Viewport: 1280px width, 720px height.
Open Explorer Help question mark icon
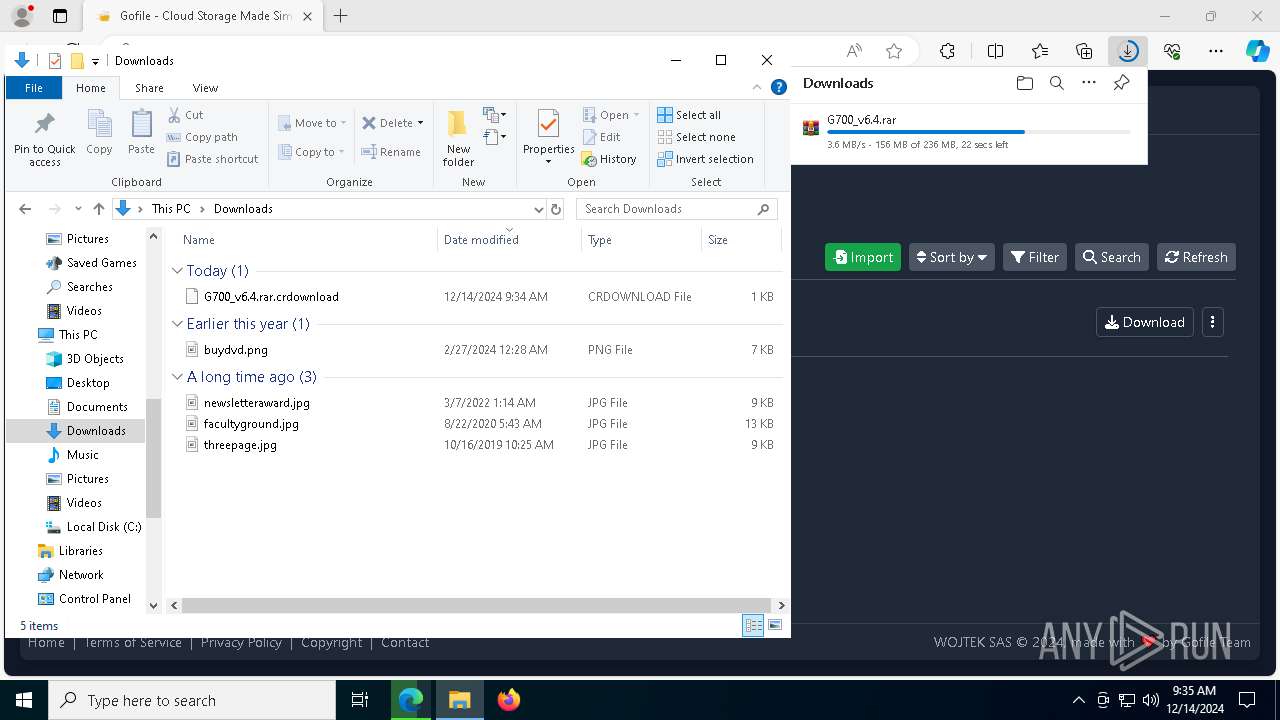tap(779, 88)
